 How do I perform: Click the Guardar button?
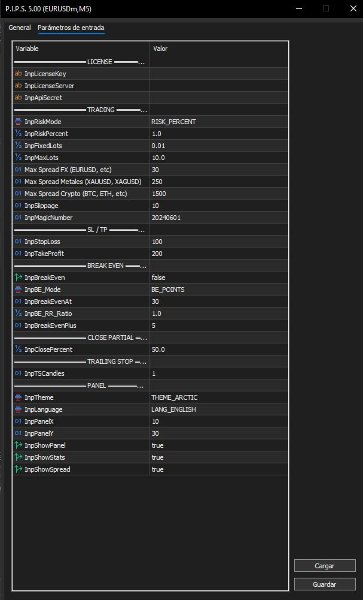coord(324,584)
